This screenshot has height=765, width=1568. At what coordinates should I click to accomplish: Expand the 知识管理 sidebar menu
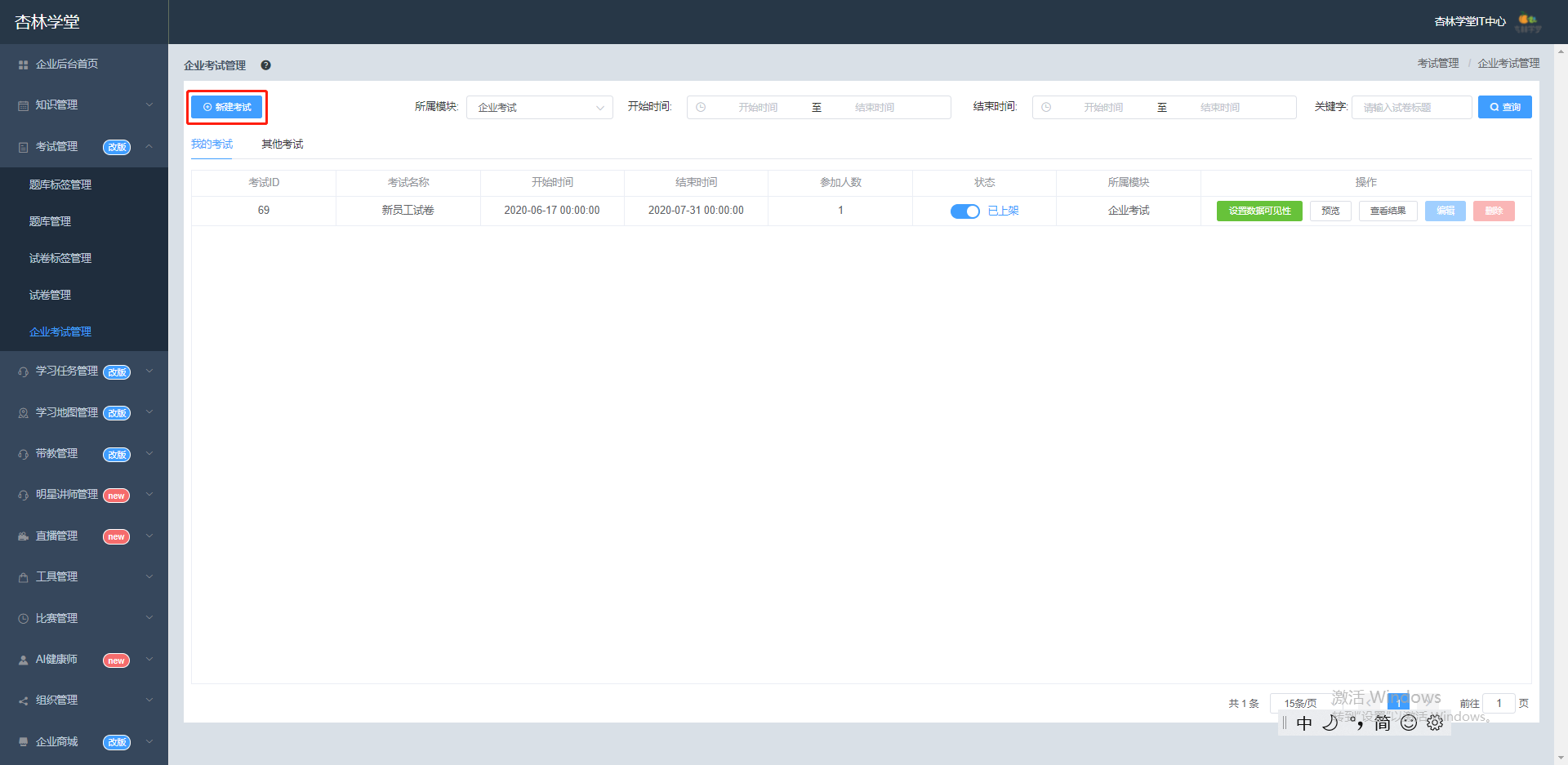pos(84,105)
